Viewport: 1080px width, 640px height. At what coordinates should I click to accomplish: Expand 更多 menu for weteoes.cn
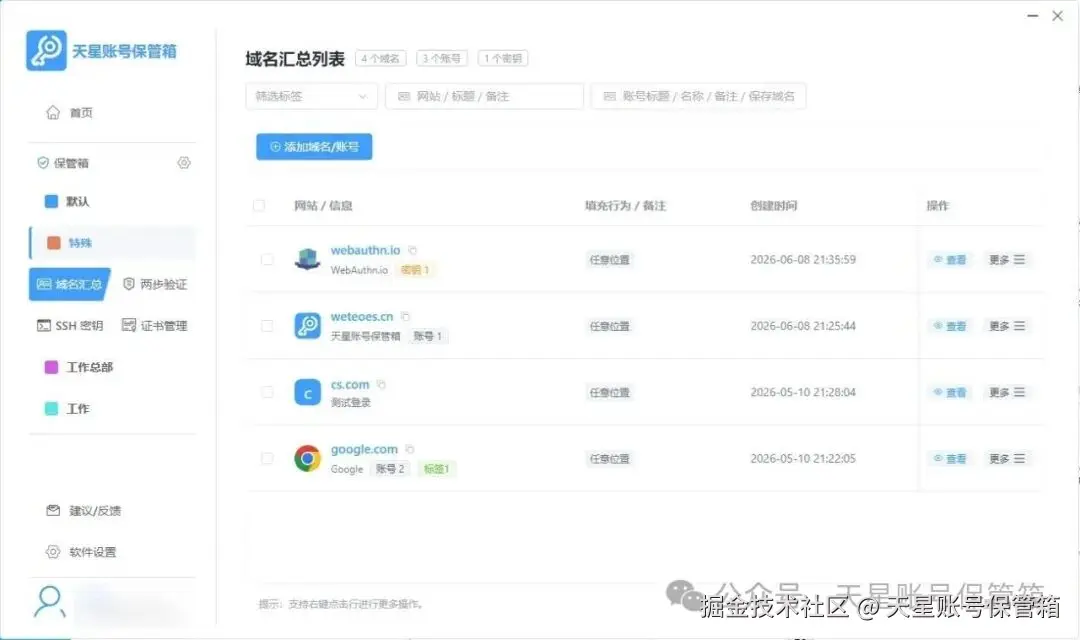(1007, 326)
